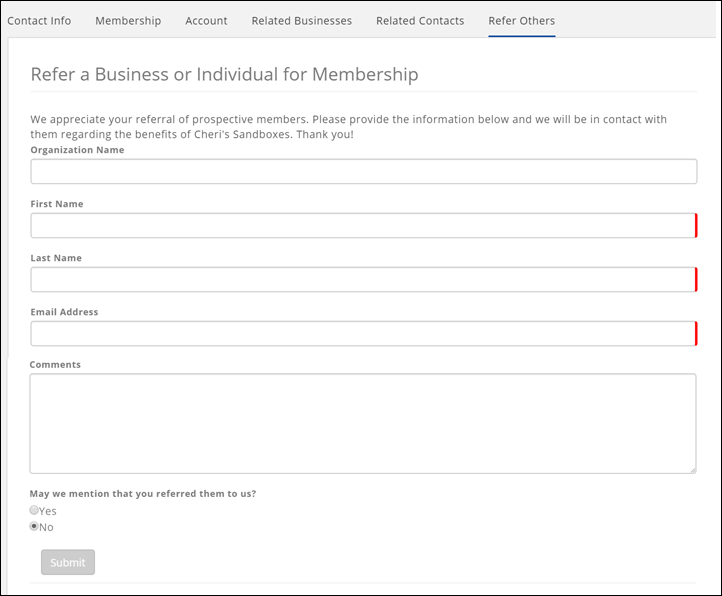Open the Related Businesses tab
This screenshot has width=722, height=596.
click(x=301, y=21)
